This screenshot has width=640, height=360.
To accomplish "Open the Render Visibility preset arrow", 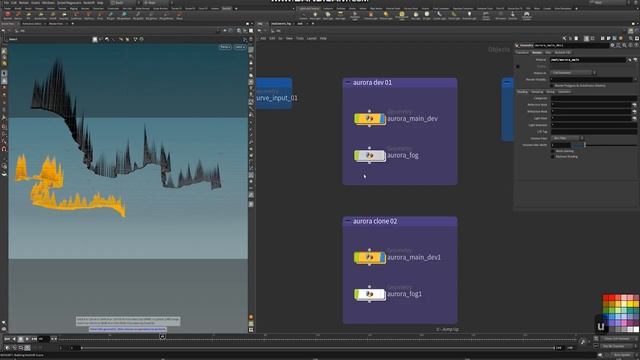I will [635, 79].
